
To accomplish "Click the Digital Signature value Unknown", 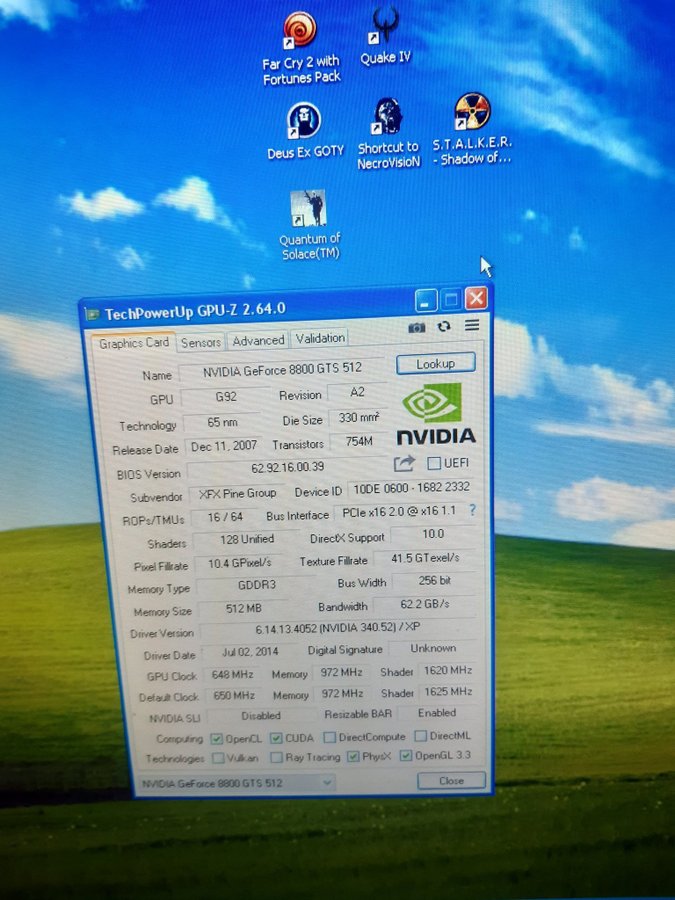I will (x=433, y=648).
